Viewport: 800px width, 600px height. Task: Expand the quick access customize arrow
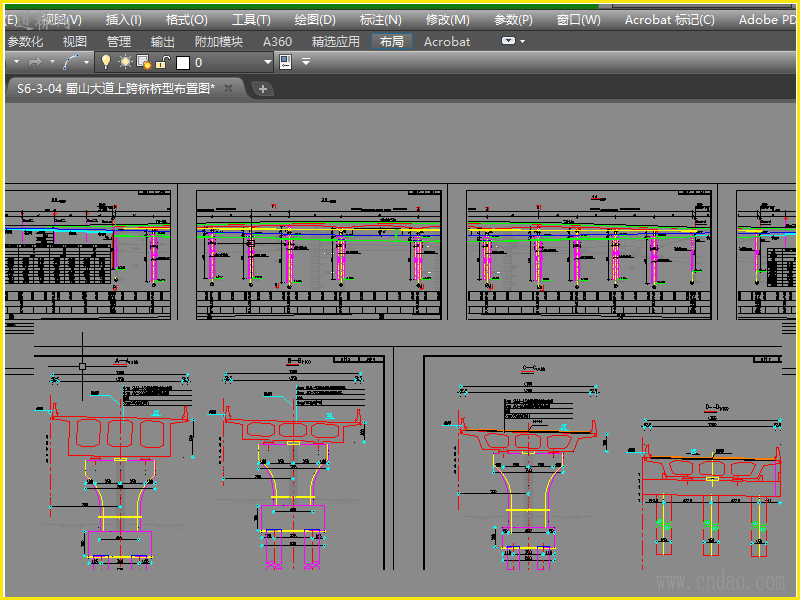pyautogui.click(x=306, y=62)
